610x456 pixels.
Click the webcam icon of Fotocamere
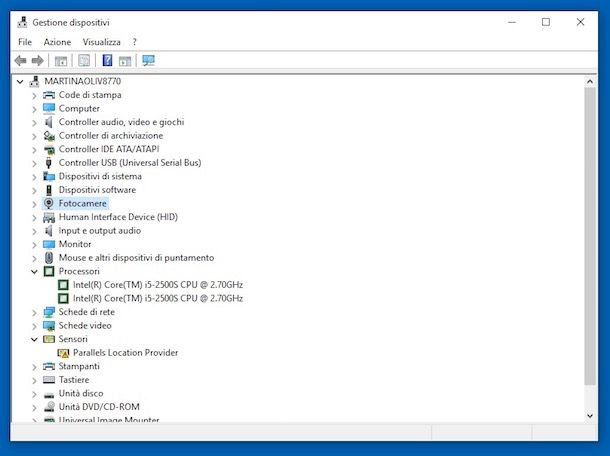pos(49,203)
